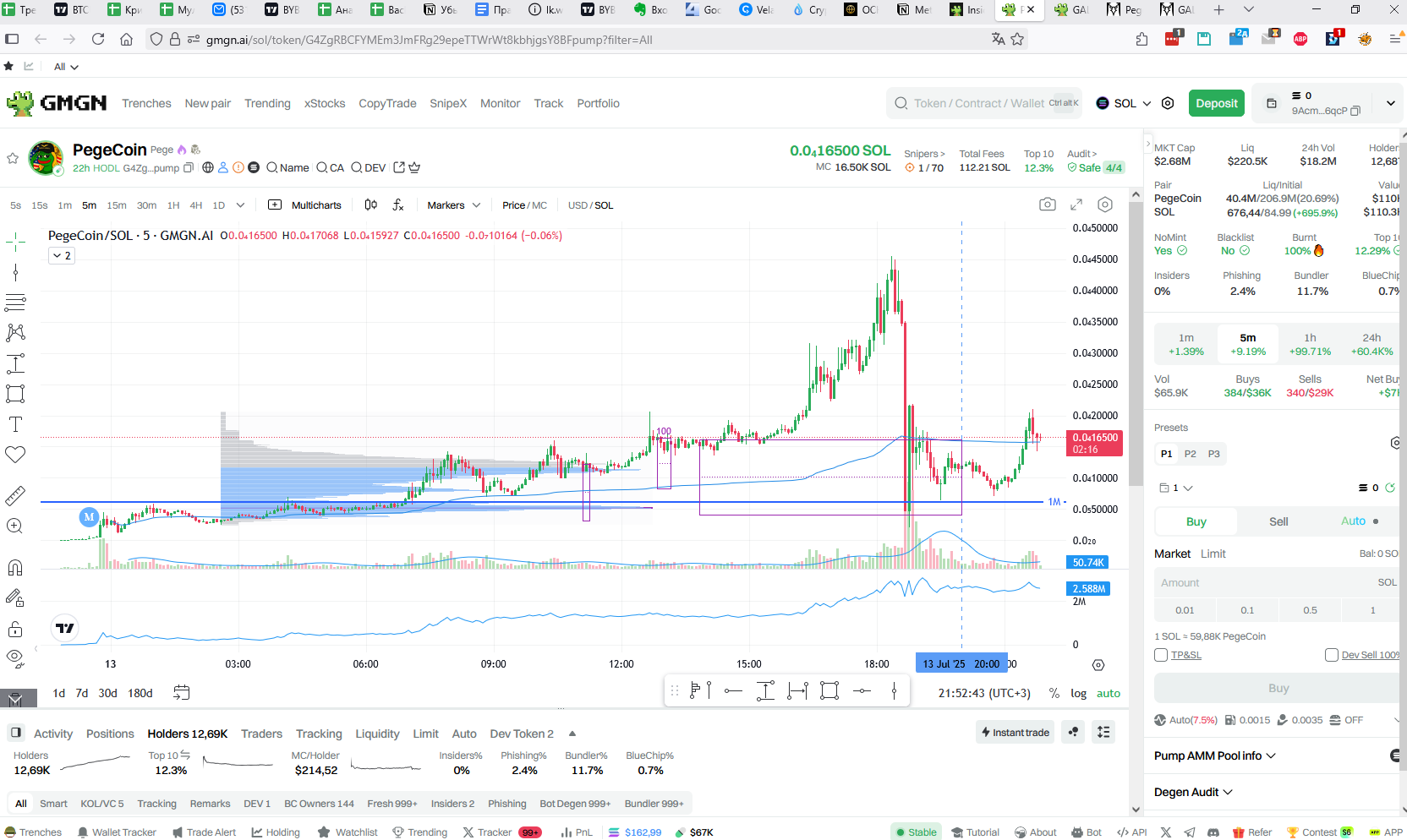Set the chart range to 7d

82,693
